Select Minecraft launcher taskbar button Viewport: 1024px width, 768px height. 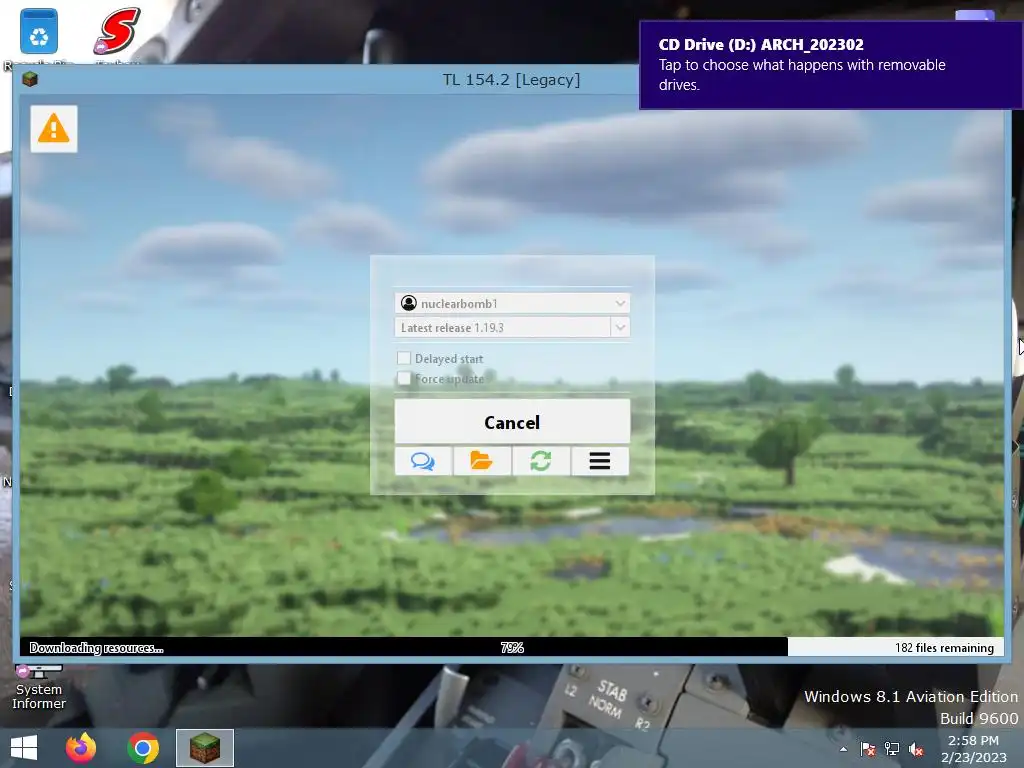(205, 748)
